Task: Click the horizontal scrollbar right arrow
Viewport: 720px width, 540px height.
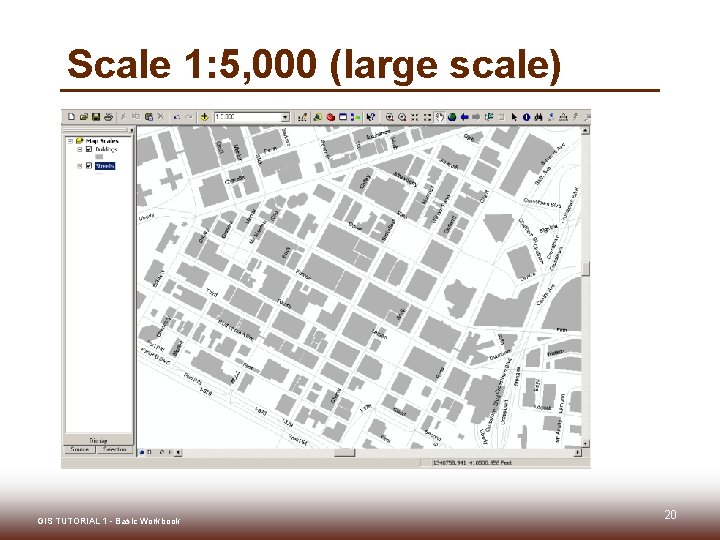Action: (x=578, y=453)
